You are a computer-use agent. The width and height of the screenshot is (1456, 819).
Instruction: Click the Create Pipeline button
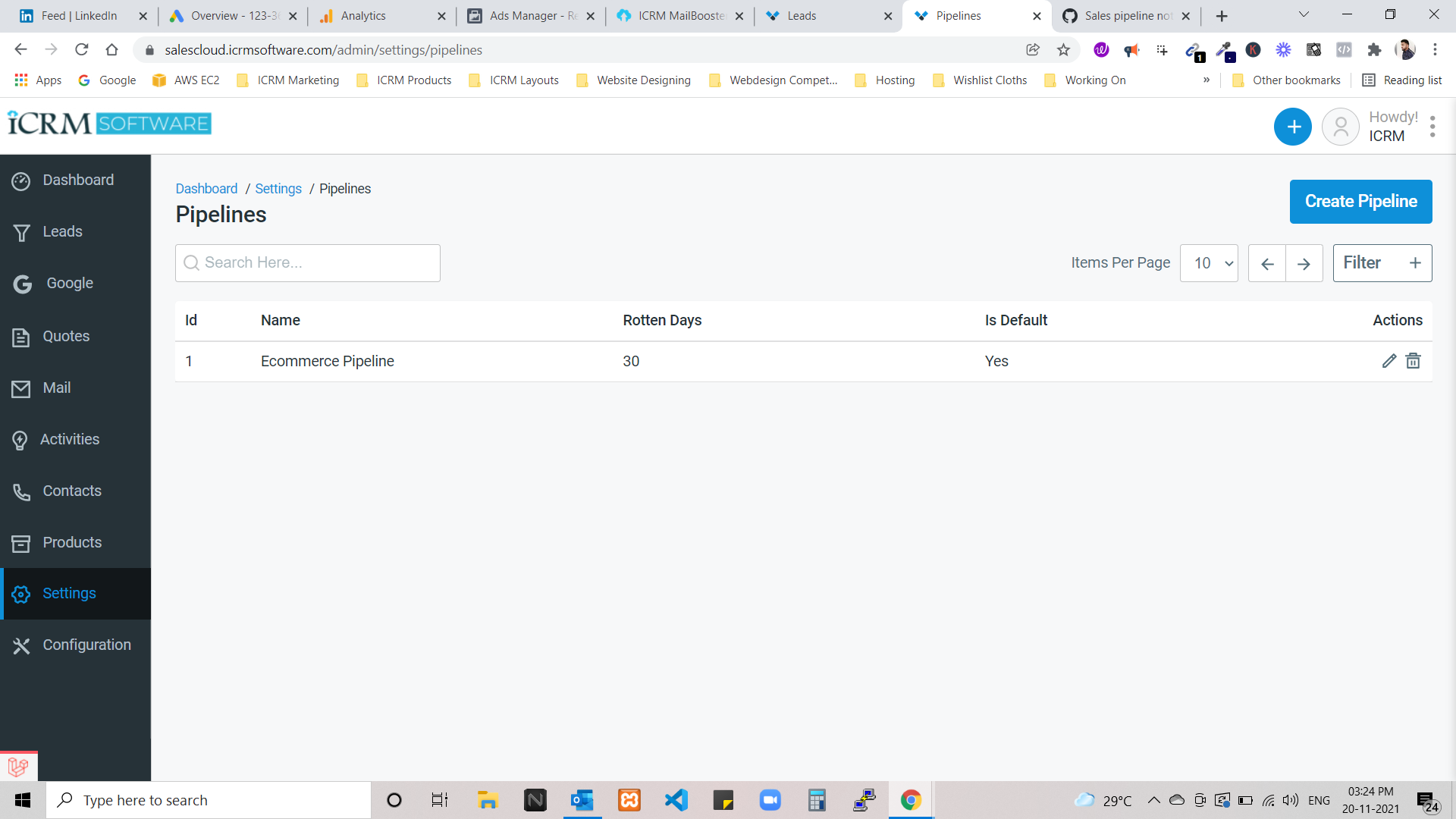point(1360,202)
